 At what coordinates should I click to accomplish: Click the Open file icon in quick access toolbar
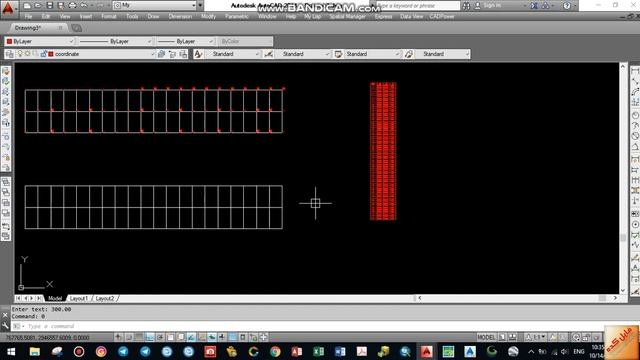pos(38,6)
